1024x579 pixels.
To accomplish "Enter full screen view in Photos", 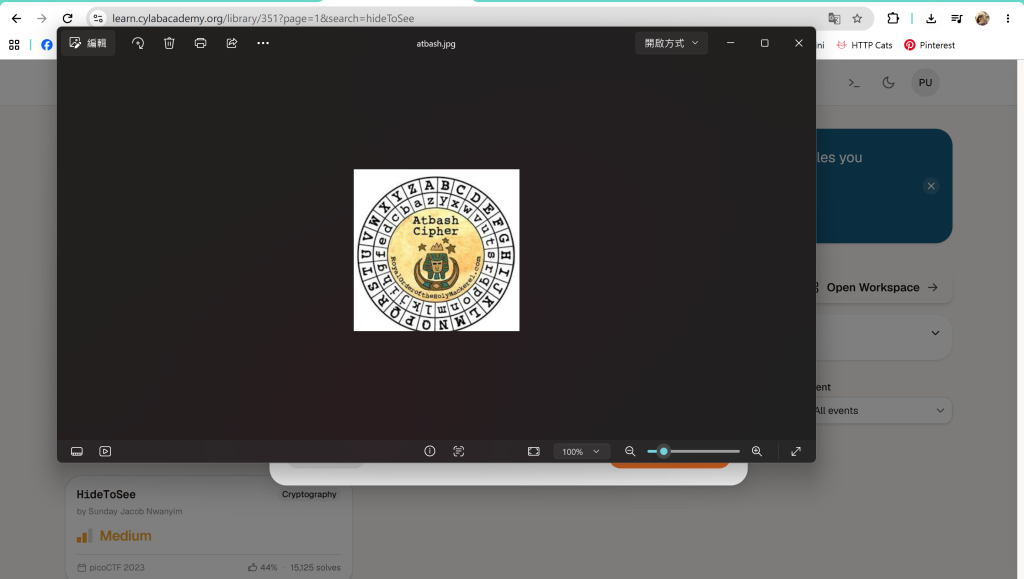I will coord(796,452).
